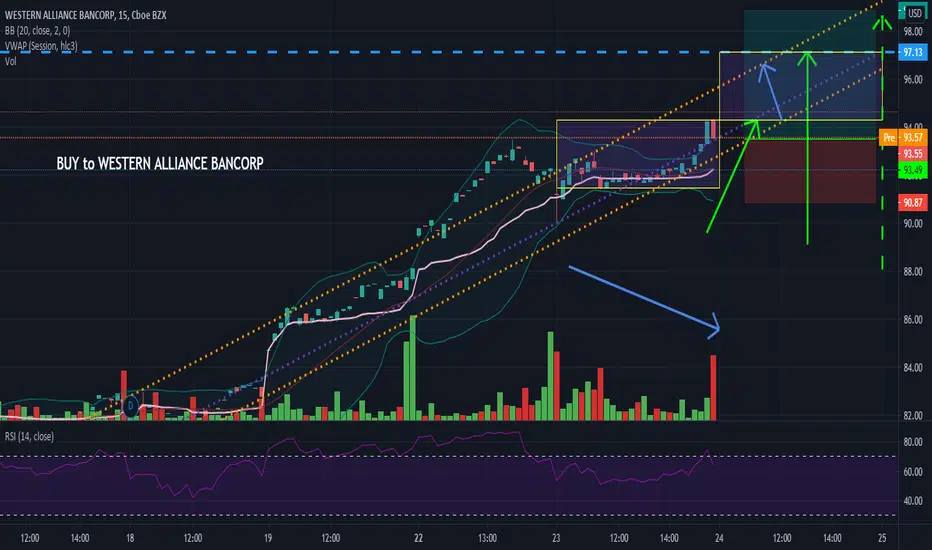The height and width of the screenshot is (550, 932).
Task: Click the 96.00 price axis value
Action: coord(913,80)
